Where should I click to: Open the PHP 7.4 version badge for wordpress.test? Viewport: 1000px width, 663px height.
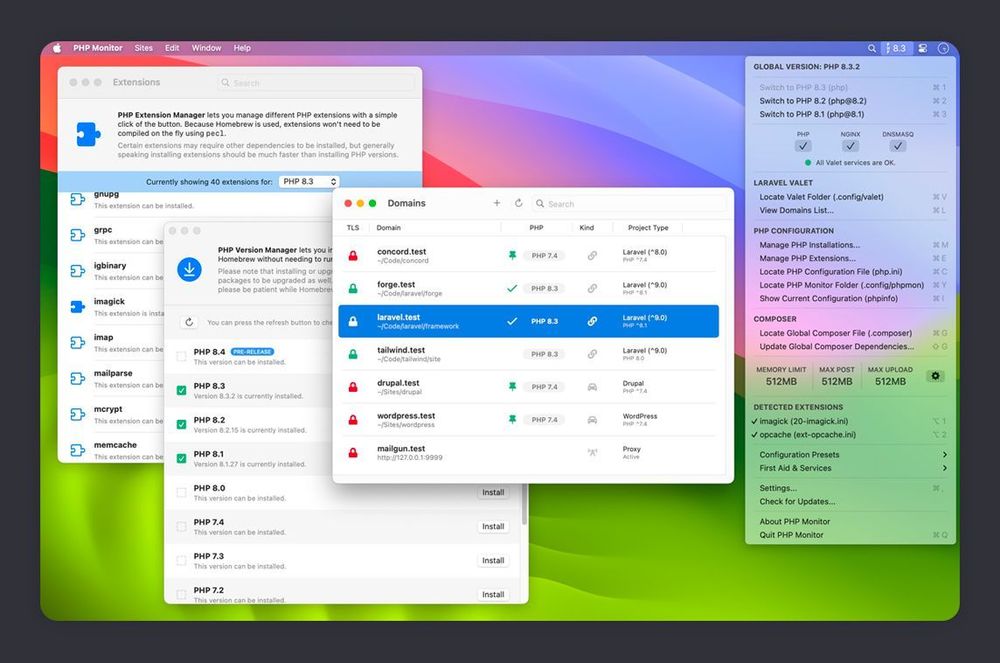(x=544, y=419)
